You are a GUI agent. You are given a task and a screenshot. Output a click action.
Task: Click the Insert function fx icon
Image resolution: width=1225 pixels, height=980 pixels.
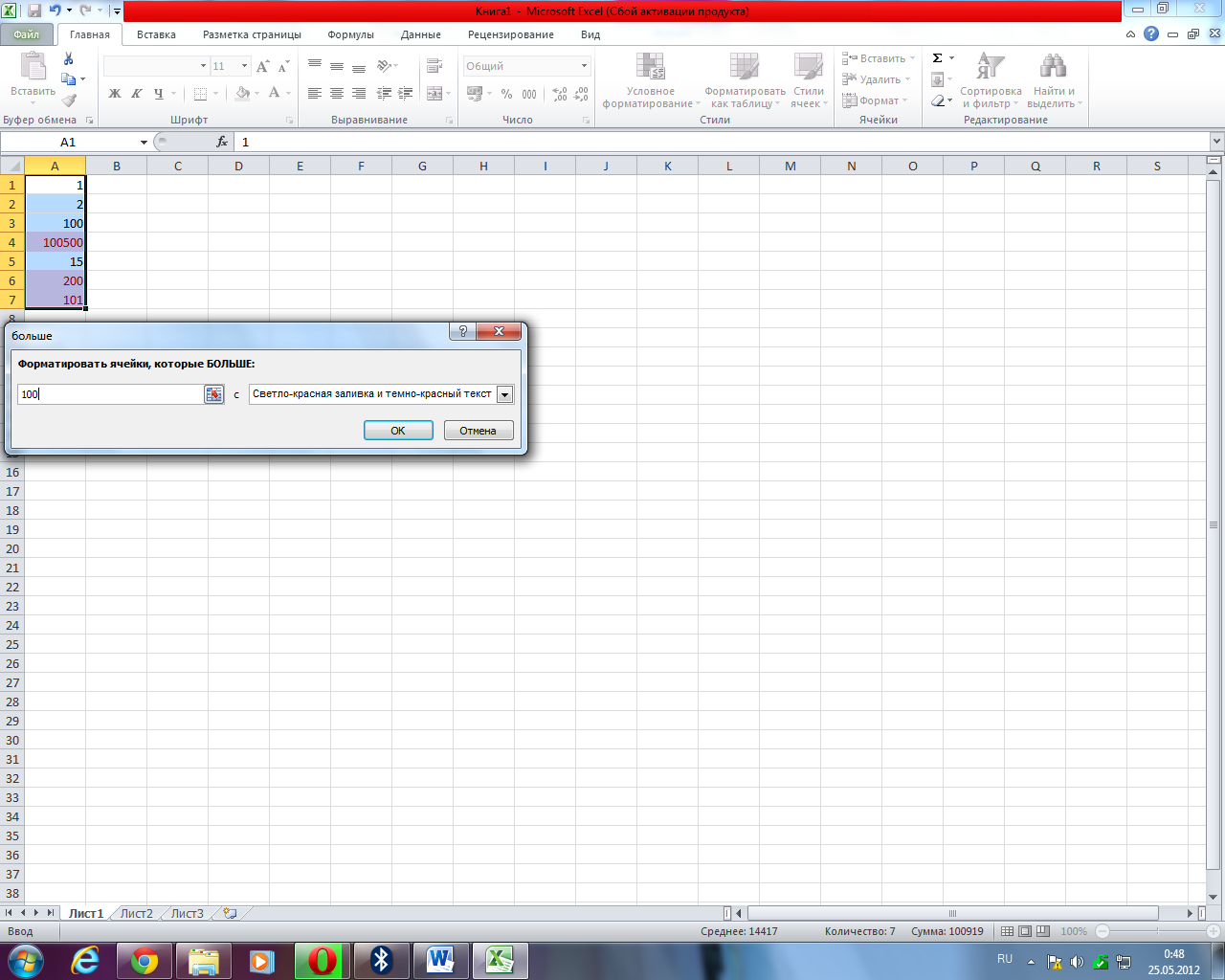click(222, 142)
